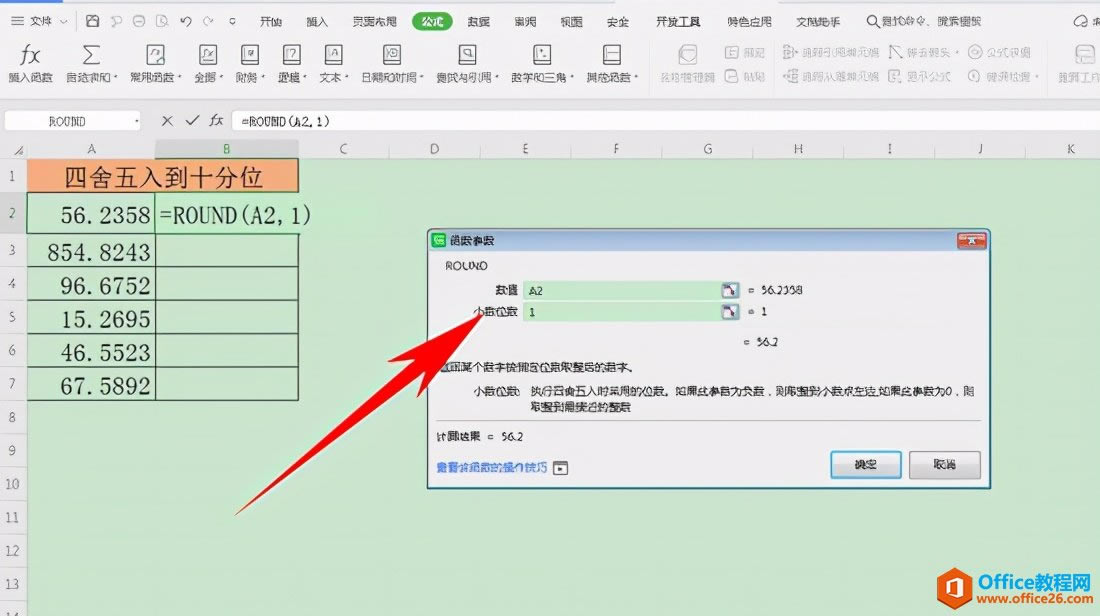Click the value input field containing A2
Screen dimensions: 1100x616
click(x=622, y=290)
